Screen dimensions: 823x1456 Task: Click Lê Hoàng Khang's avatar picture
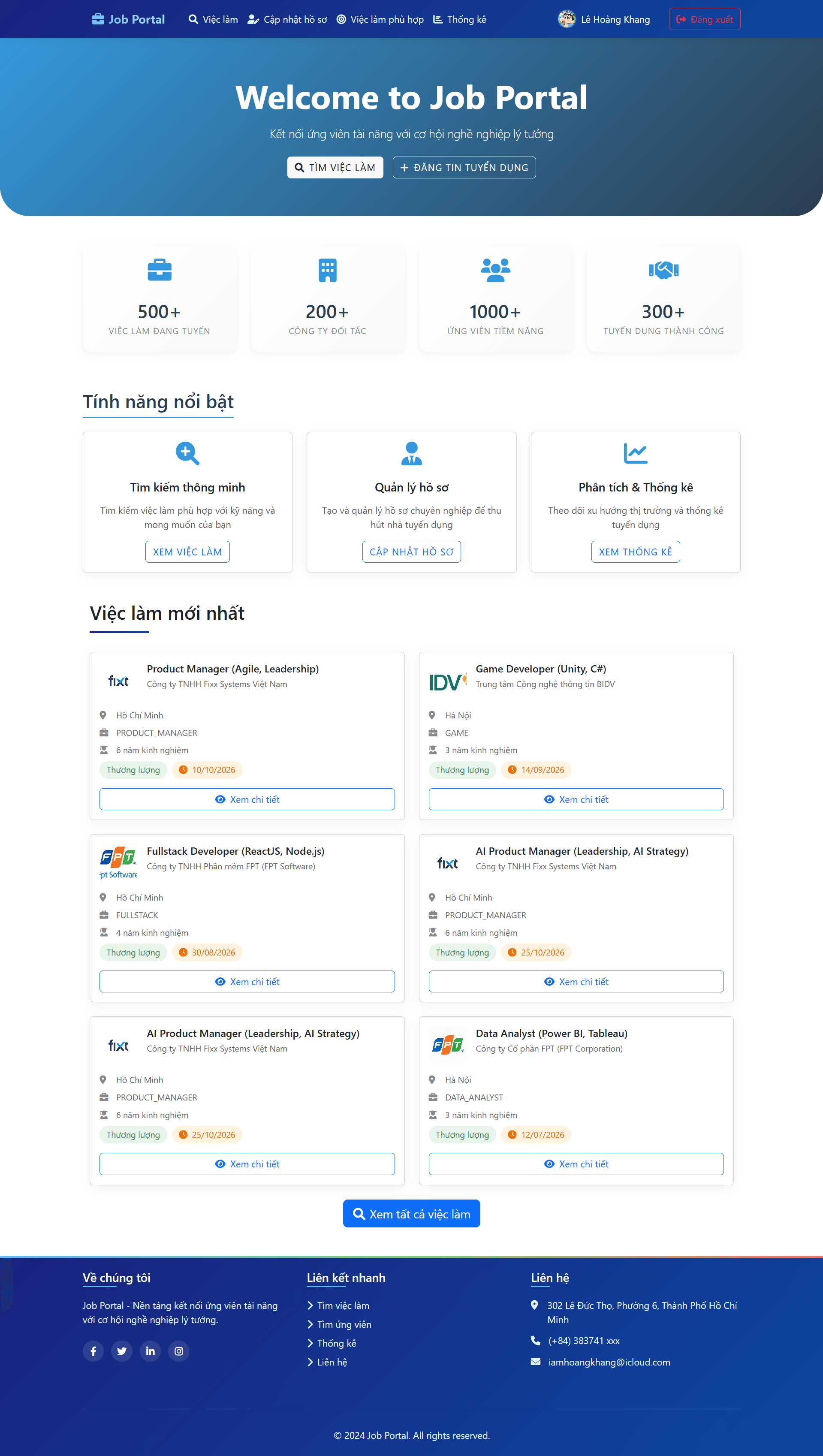(567, 19)
